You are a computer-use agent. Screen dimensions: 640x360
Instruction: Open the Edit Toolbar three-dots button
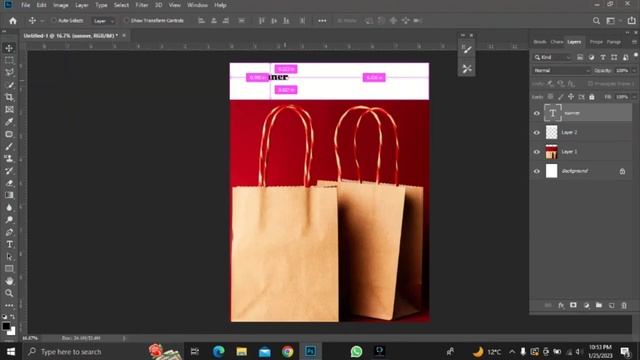coord(9,305)
